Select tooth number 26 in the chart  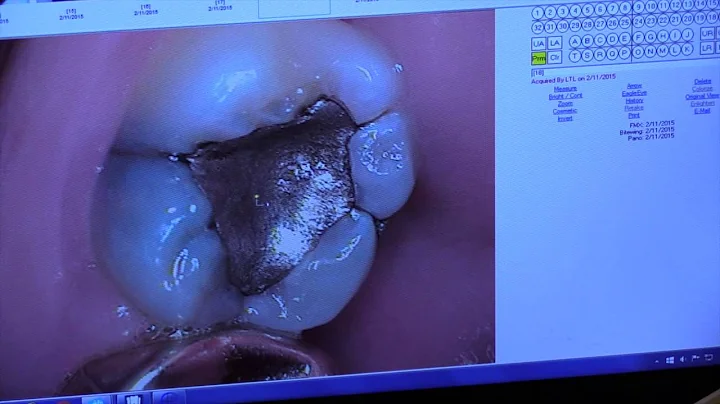click(x=613, y=23)
